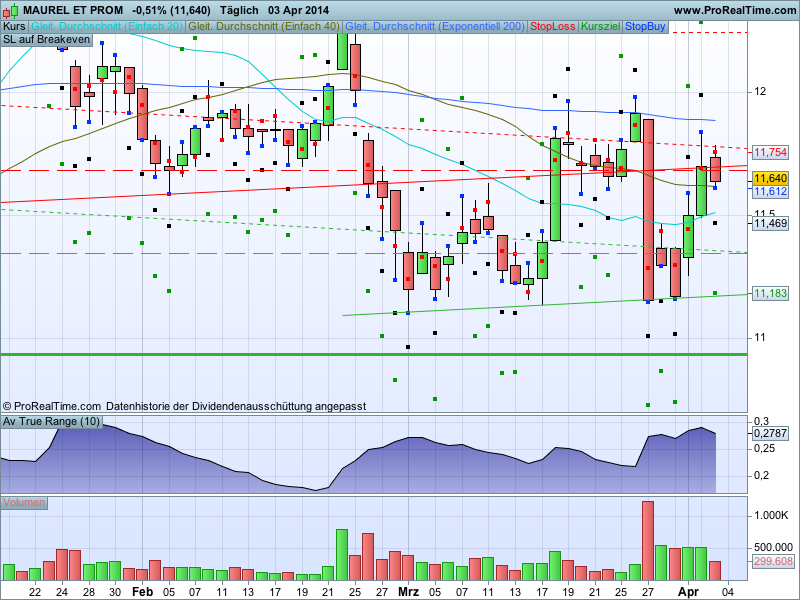
Task: Click the StopLoss indicator label
Action: (553, 27)
